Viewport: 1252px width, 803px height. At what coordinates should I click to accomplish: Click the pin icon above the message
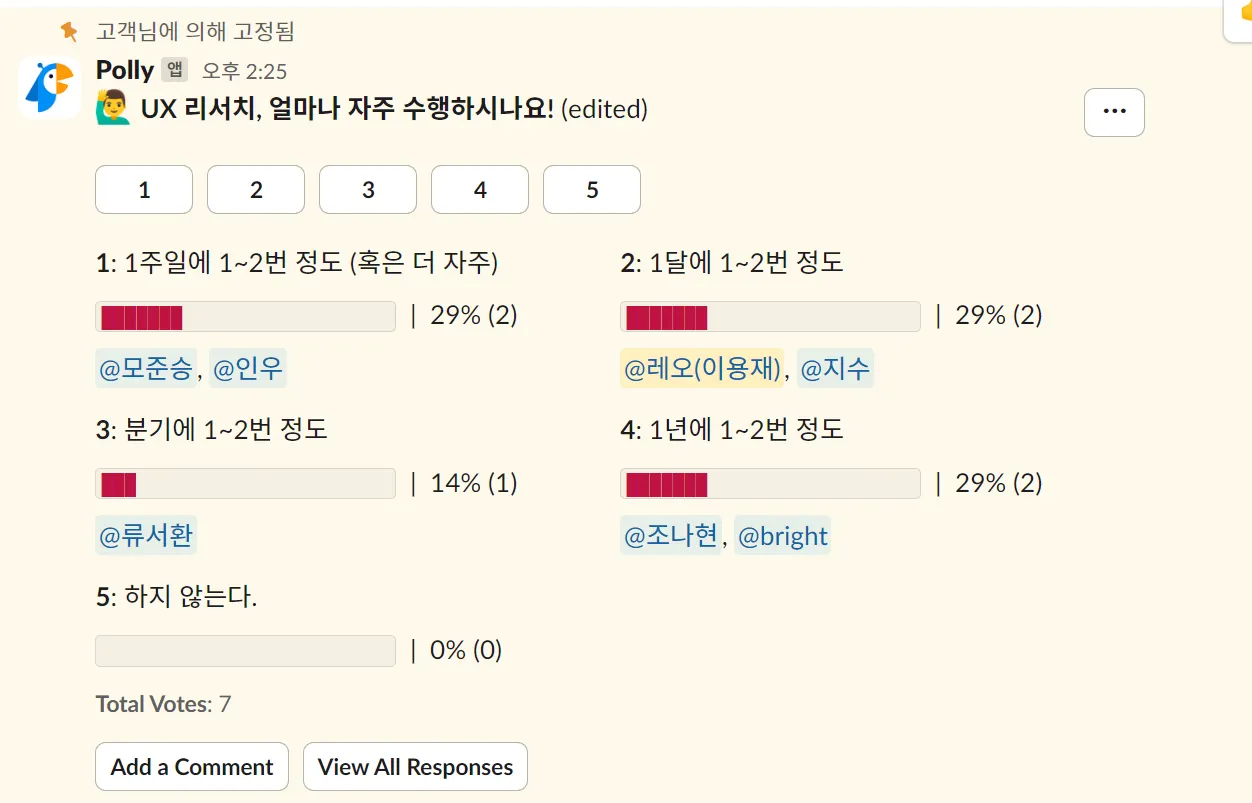(68, 32)
